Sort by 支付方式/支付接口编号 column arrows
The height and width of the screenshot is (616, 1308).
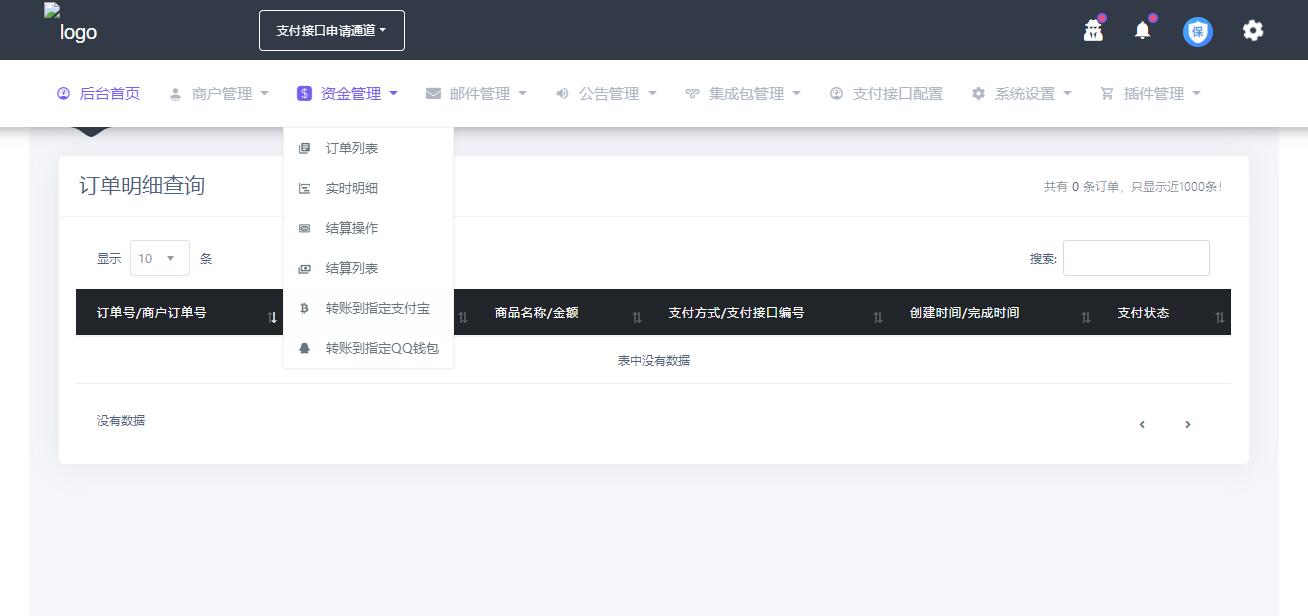pyautogui.click(x=877, y=317)
